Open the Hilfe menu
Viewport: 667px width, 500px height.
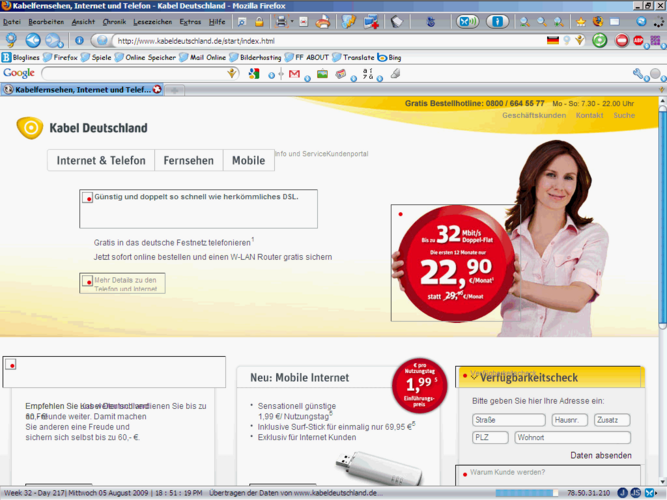(x=217, y=22)
